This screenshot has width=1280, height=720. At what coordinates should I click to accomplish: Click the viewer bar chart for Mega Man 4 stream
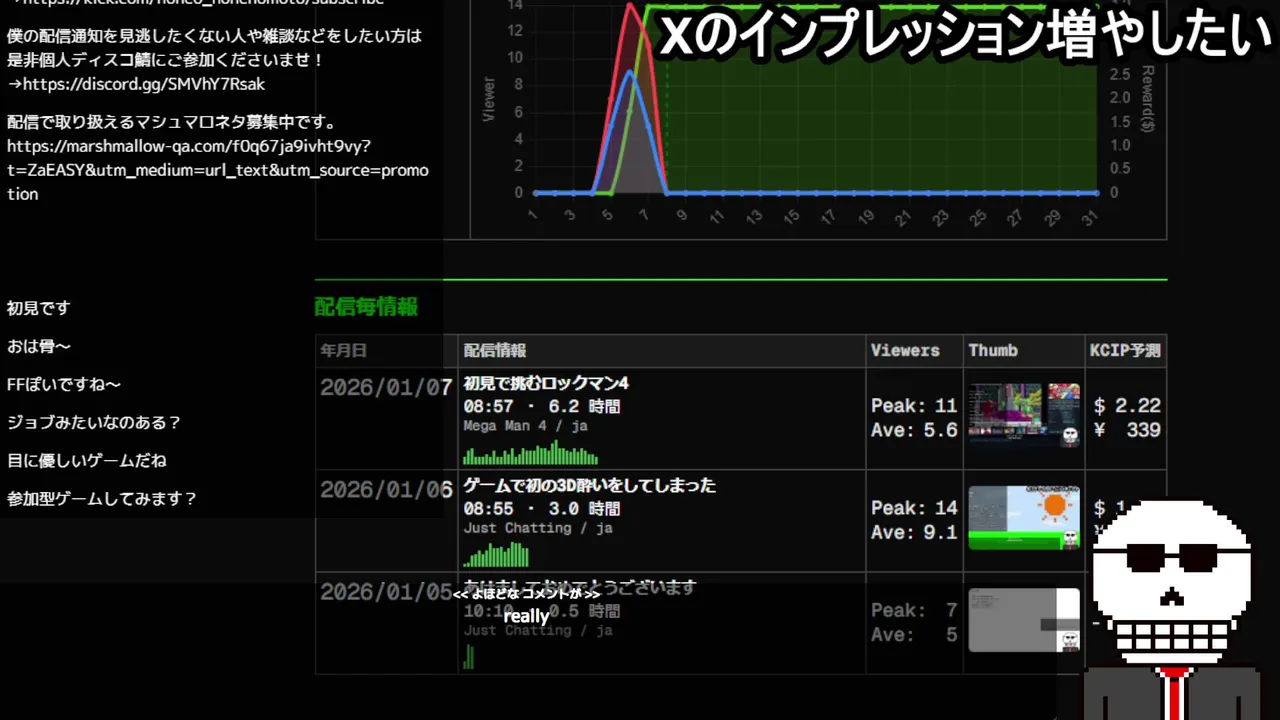(530, 454)
